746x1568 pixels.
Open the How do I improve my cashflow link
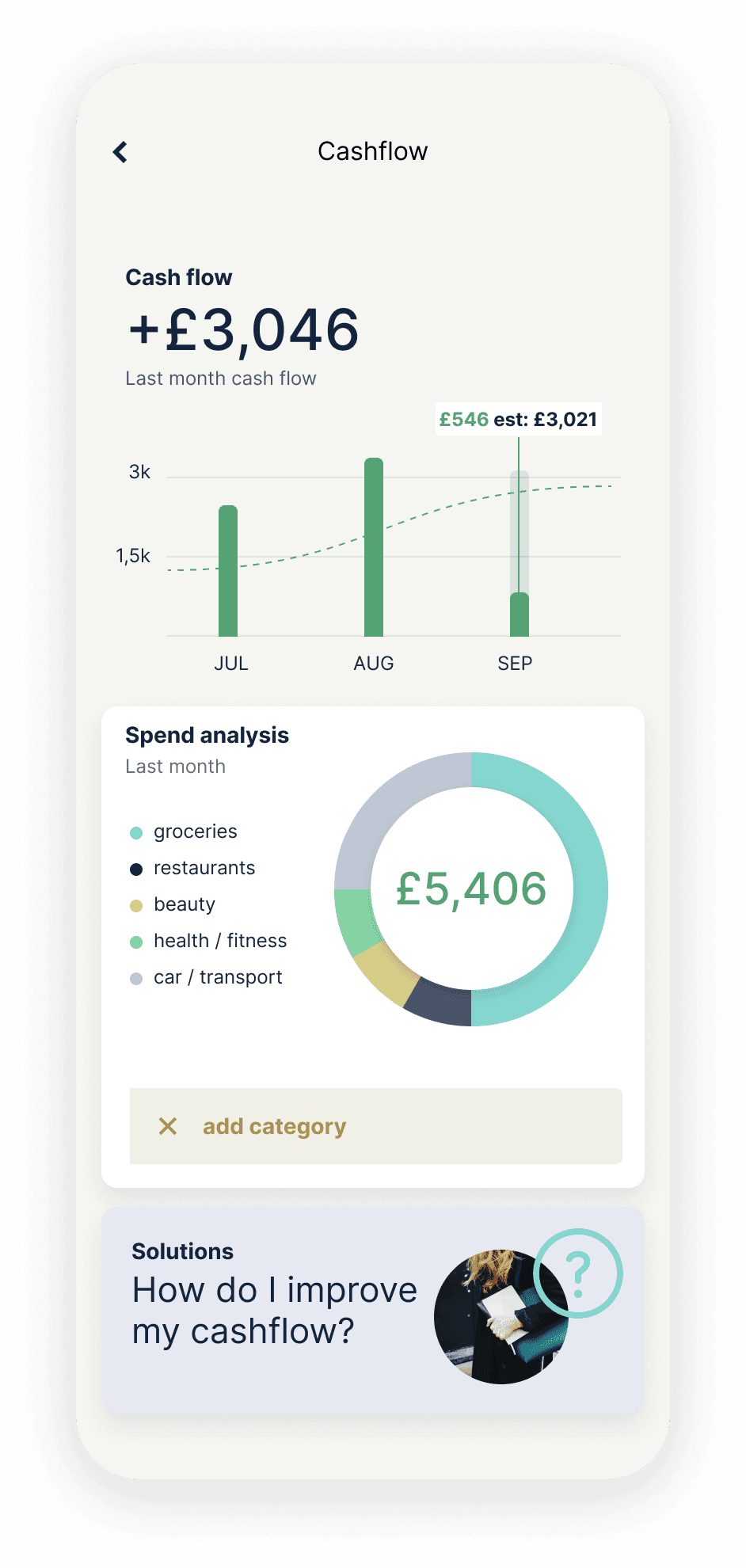pyautogui.click(x=274, y=1311)
